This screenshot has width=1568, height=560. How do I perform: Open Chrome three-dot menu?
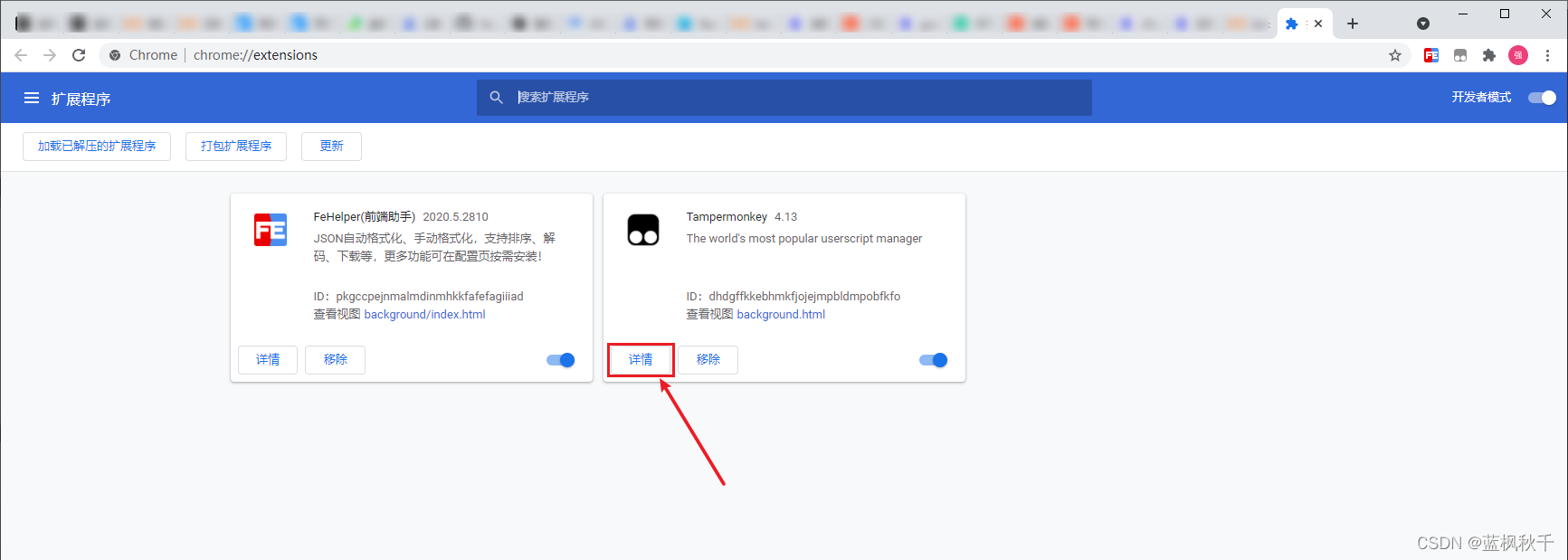click(x=1547, y=55)
